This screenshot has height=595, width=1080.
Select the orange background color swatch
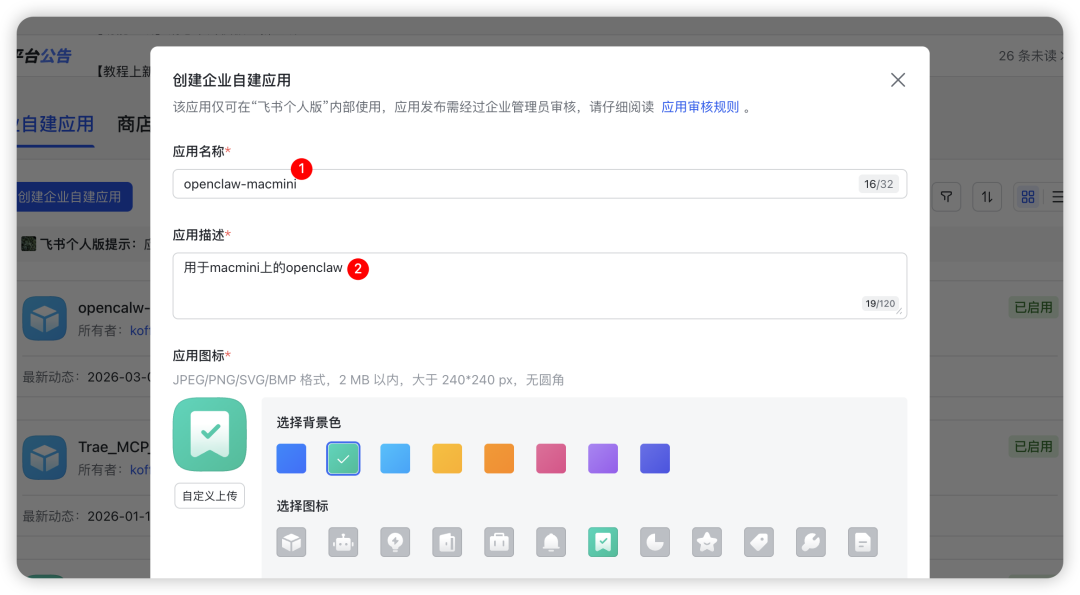[x=499, y=458]
